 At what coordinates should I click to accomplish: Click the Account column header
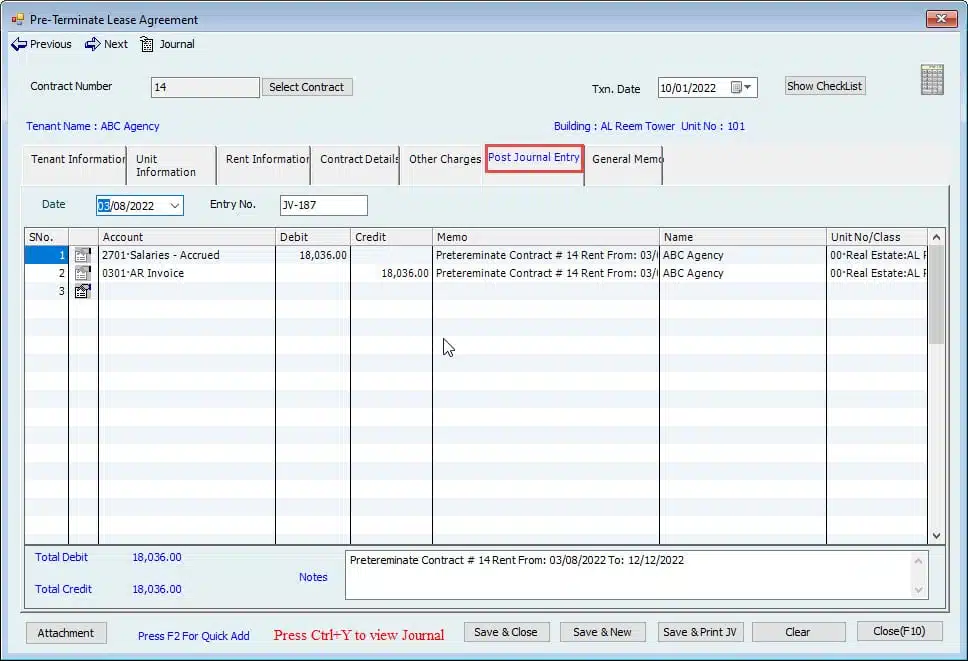click(186, 237)
